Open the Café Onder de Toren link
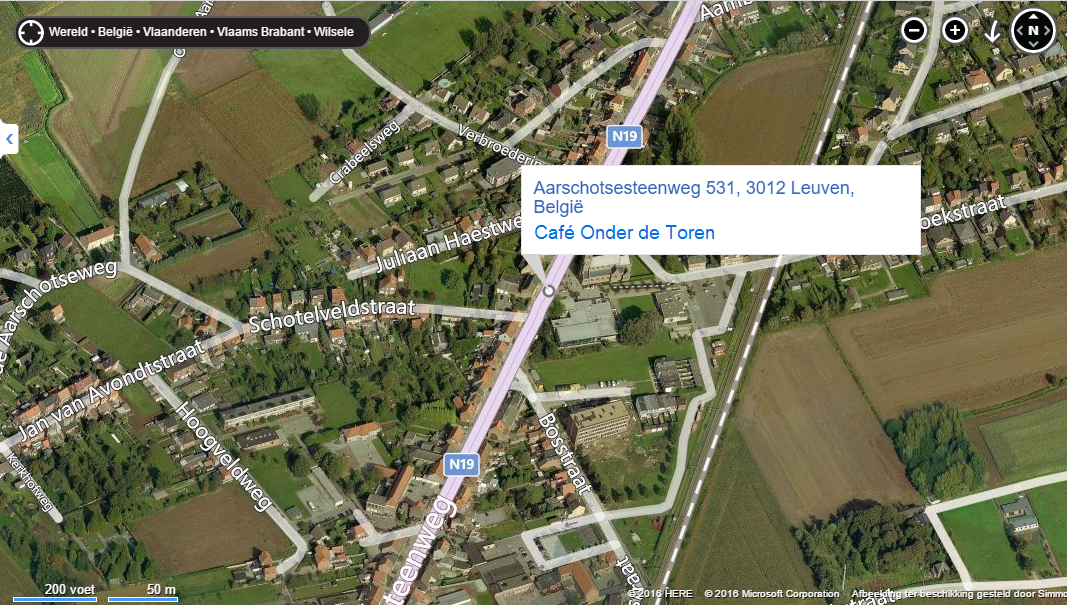Screen dimensions: 1067x605 pos(624,233)
